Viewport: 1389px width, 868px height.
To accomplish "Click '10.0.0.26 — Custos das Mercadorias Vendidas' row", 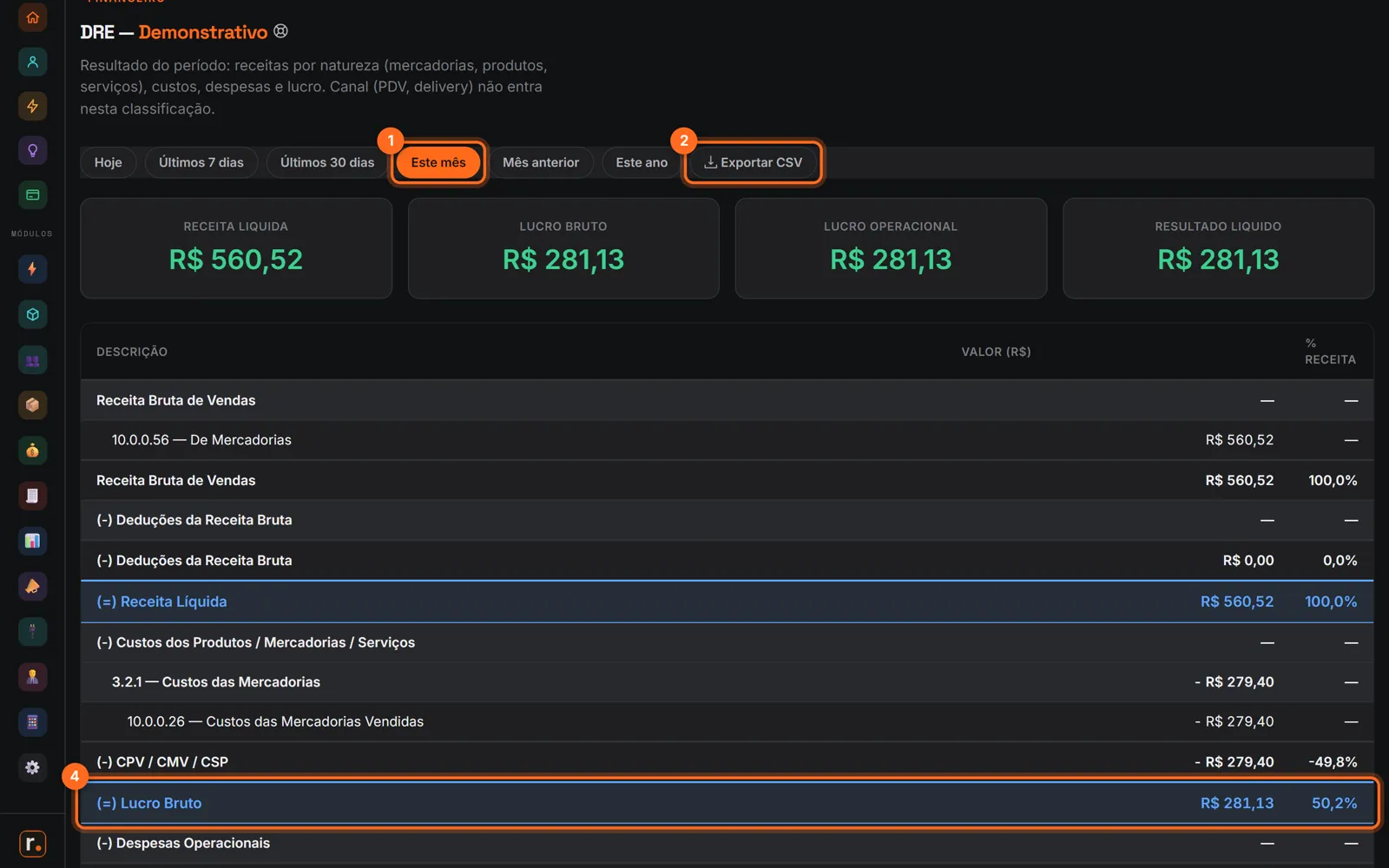I will 727,721.
